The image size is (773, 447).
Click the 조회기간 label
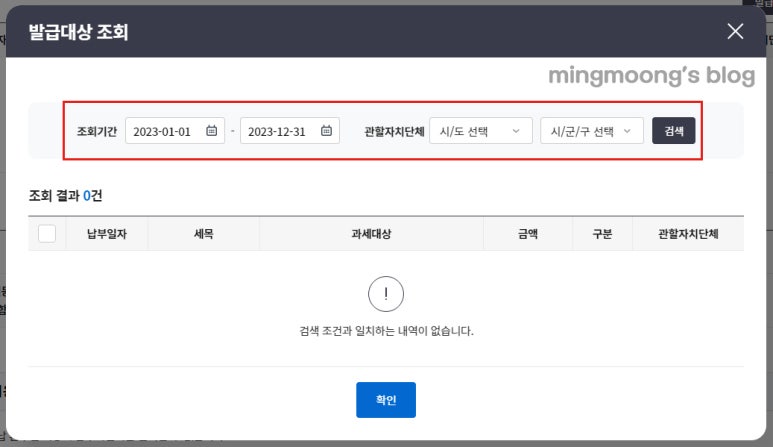(97, 131)
